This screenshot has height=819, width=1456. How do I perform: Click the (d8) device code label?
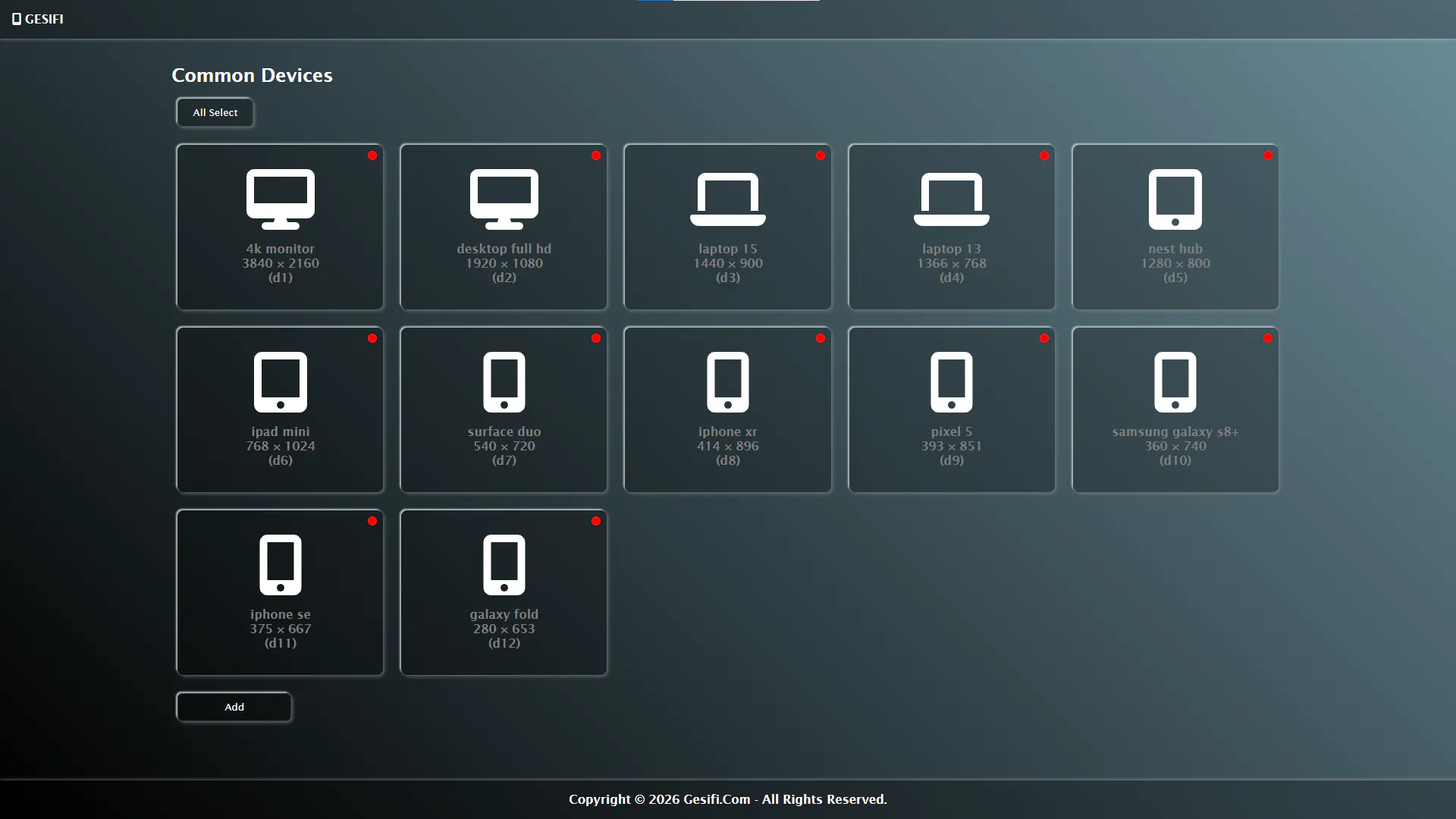click(728, 460)
